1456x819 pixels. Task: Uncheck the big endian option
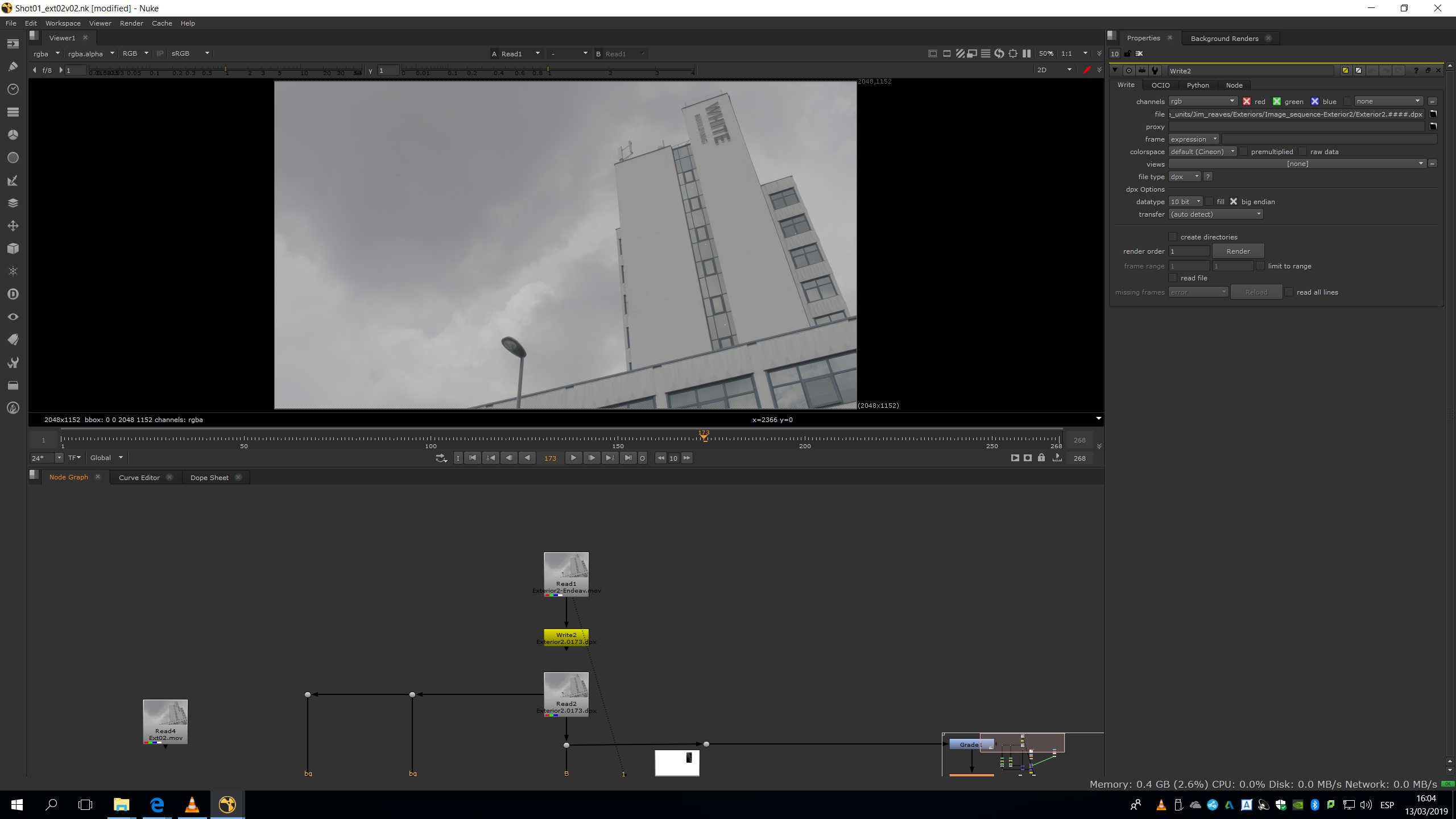[1234, 202]
